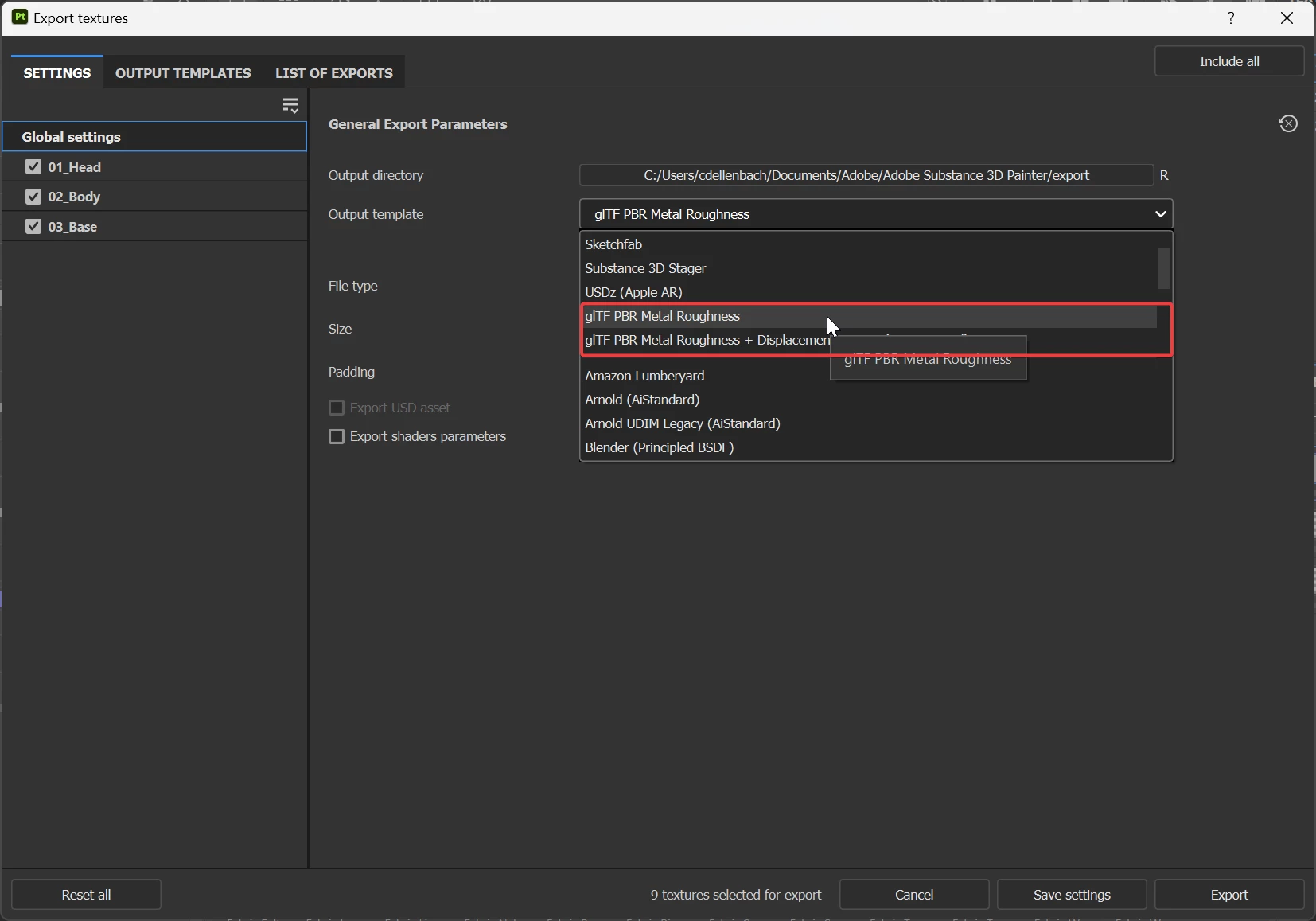Switch to the SETTINGS tab
The height and width of the screenshot is (921, 1316).
(57, 72)
